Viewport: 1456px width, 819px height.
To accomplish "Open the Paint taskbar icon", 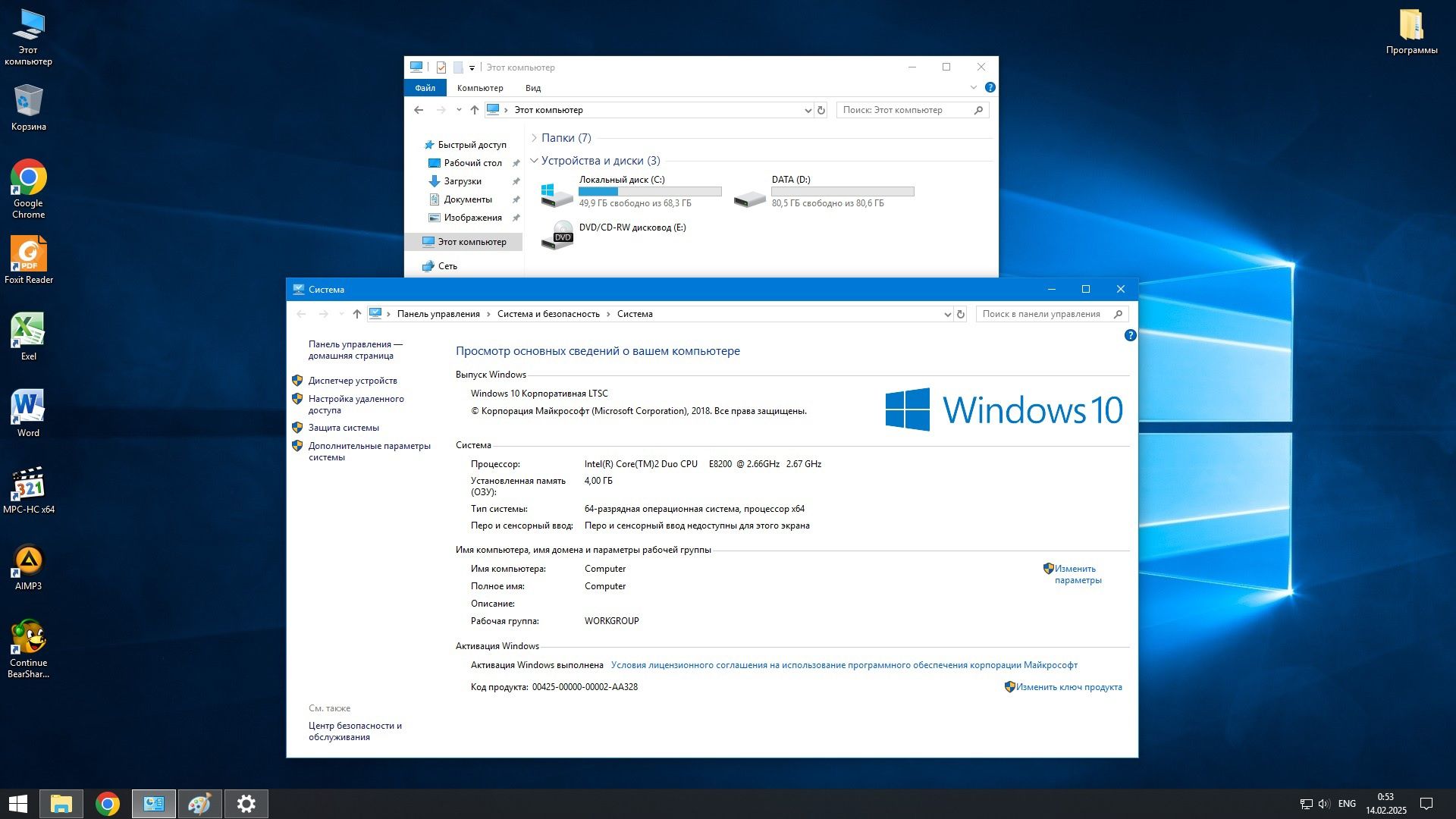I will point(200,804).
